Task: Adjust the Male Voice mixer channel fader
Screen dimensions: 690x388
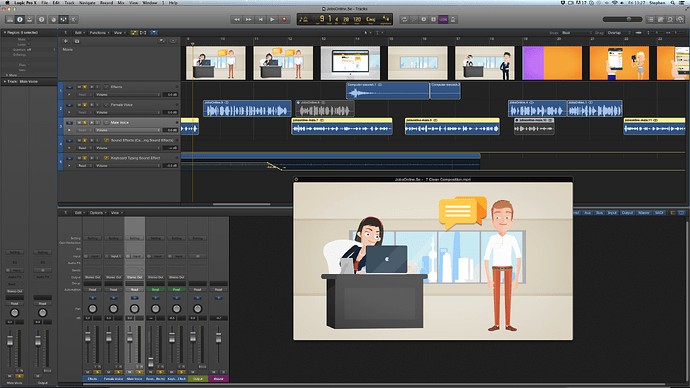Action: click(x=130, y=338)
